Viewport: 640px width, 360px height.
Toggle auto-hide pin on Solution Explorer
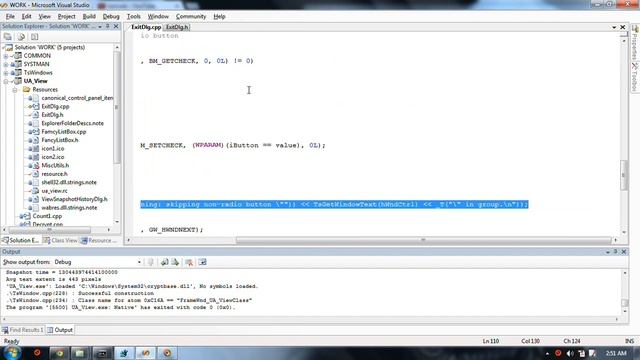pyautogui.click(x=108, y=26)
